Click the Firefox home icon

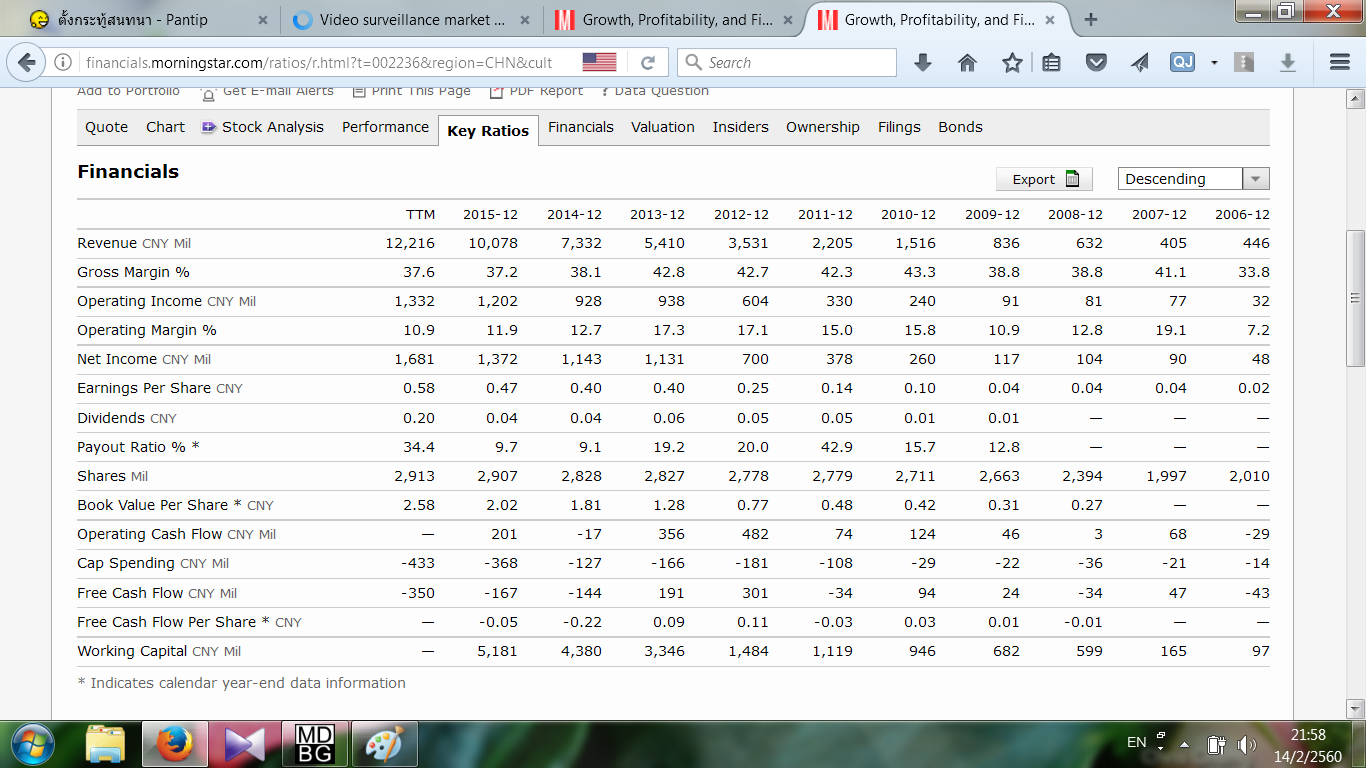967,63
